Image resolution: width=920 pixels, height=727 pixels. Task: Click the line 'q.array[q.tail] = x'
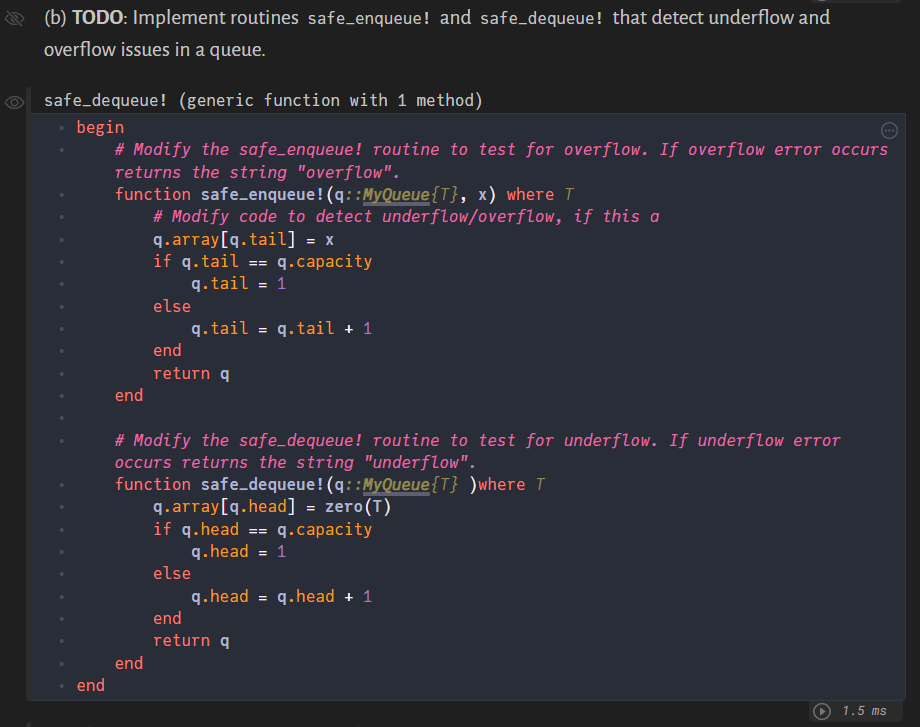tap(243, 240)
